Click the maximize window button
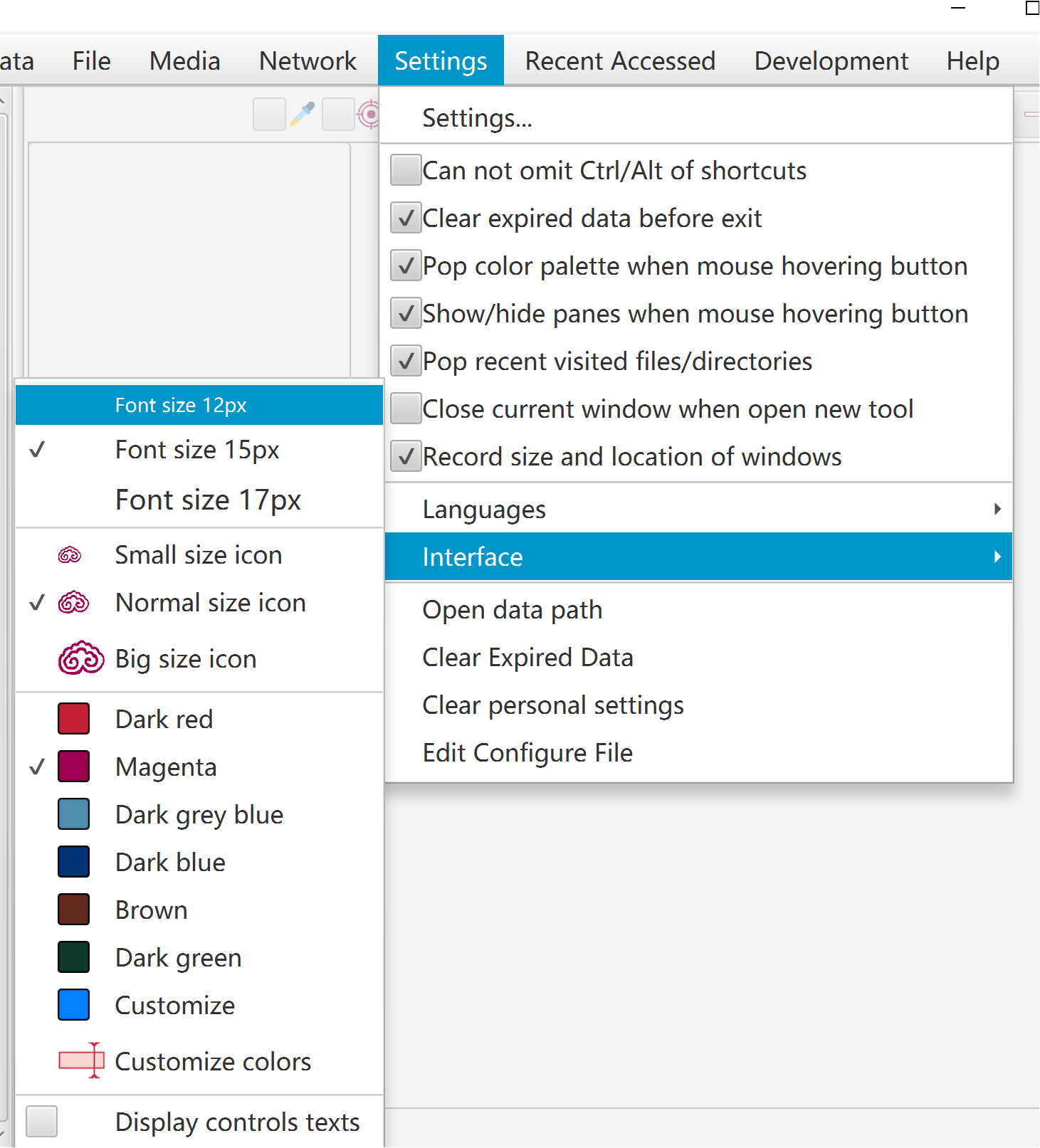1040x1148 pixels. [1031, 9]
